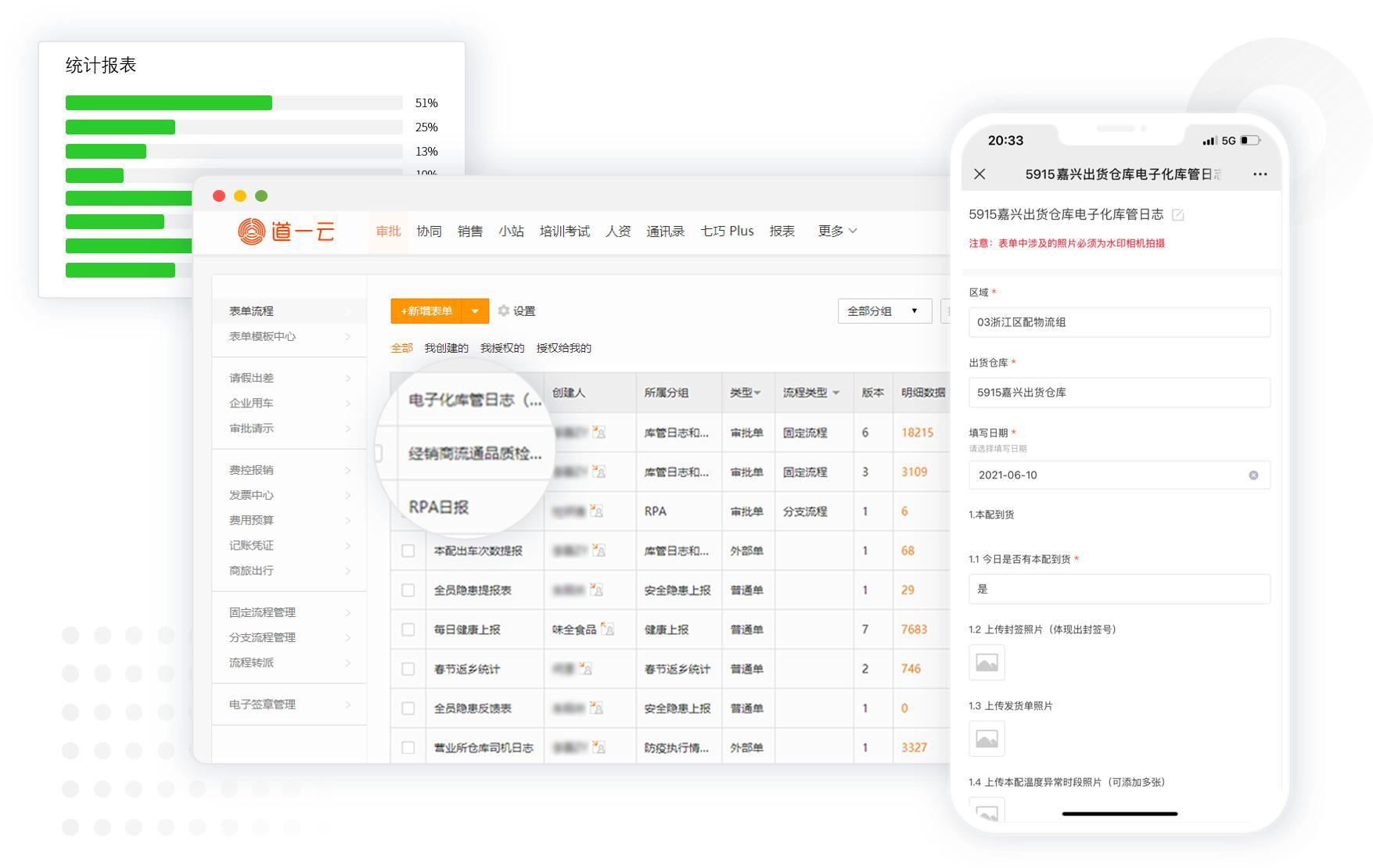
Task: Tick the checkbox for 春节返乡统计 row
Action: [x=408, y=669]
